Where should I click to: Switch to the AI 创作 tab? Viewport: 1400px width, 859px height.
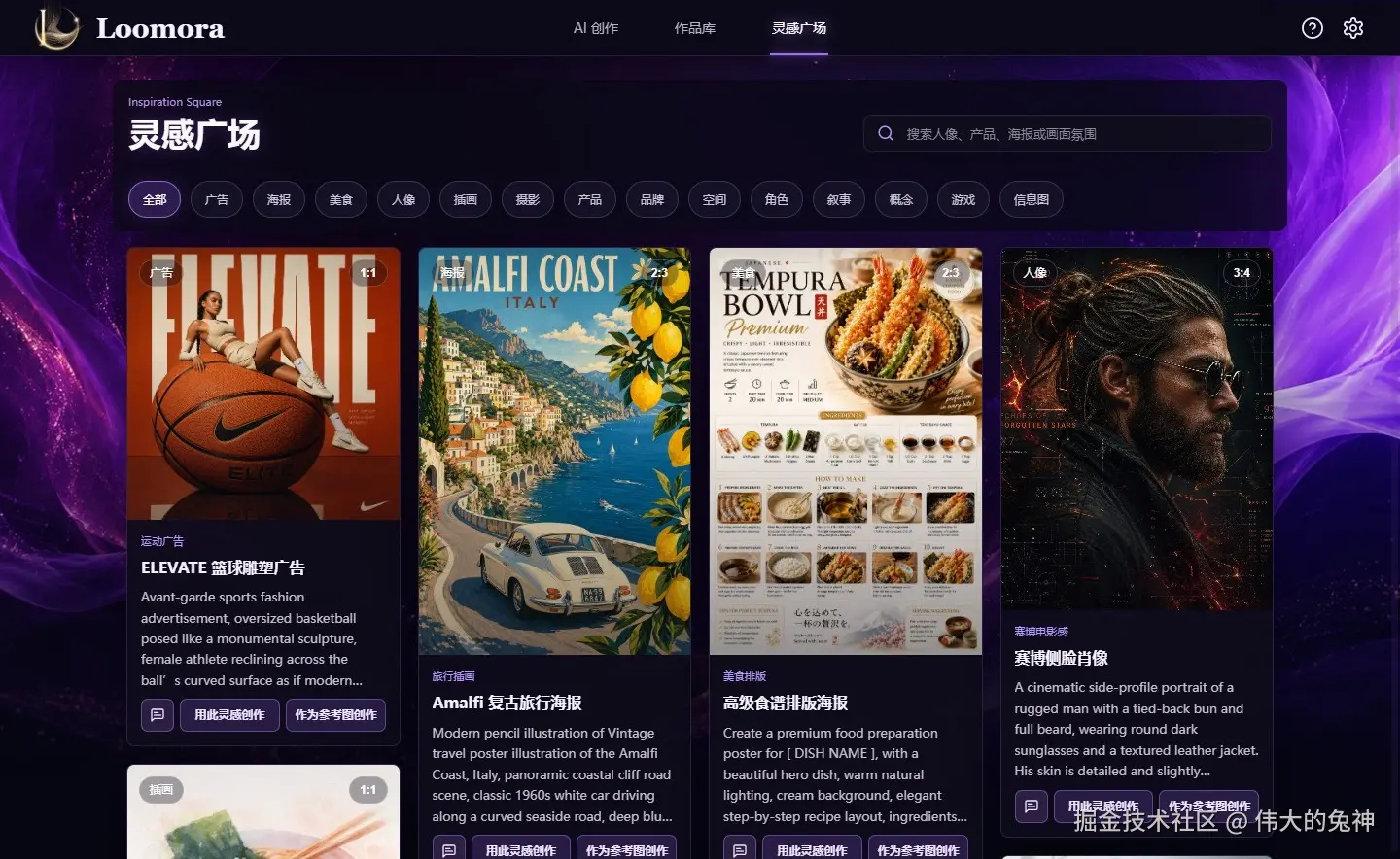click(596, 28)
